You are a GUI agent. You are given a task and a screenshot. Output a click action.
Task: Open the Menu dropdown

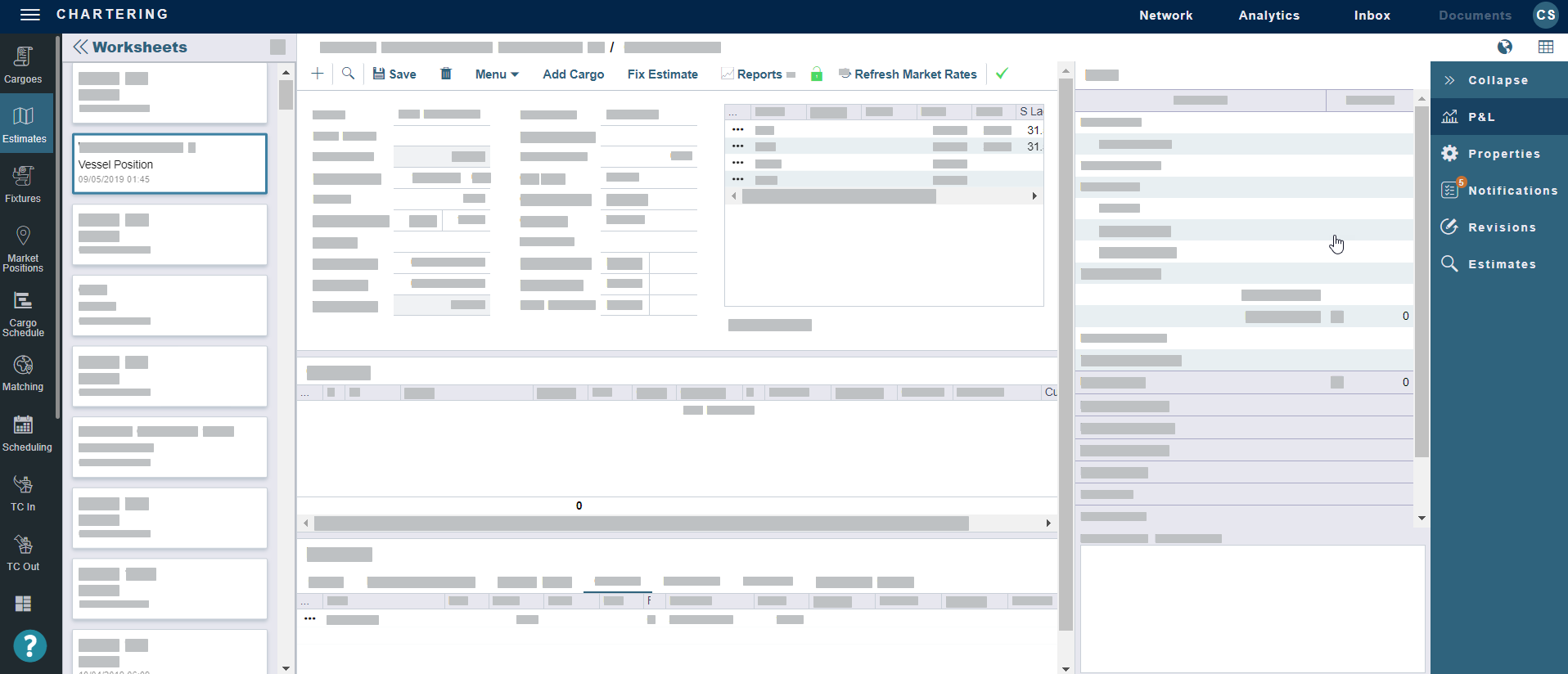pyautogui.click(x=496, y=74)
